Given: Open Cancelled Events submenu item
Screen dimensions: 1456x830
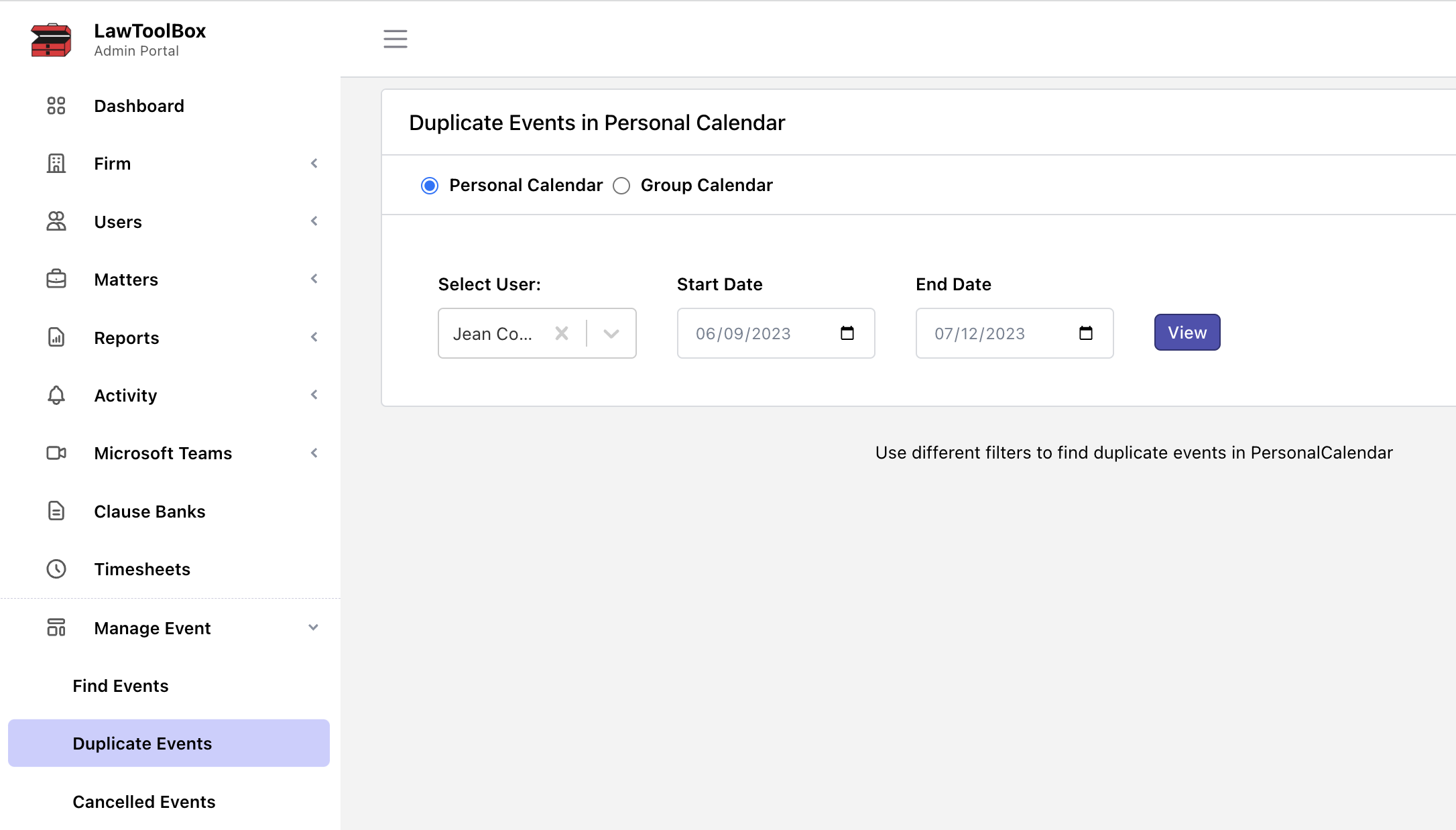Looking at the screenshot, I should pos(144,802).
